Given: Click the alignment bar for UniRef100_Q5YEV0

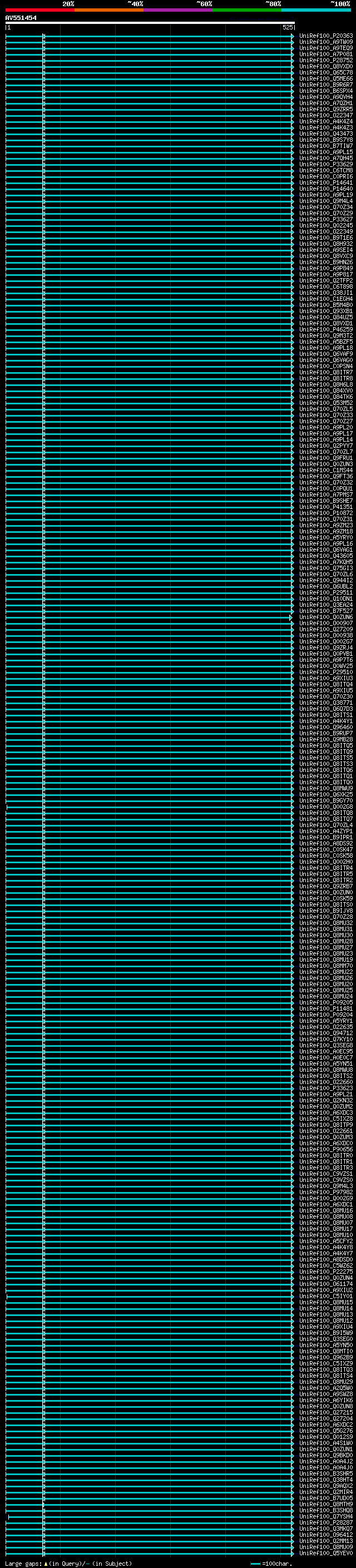Looking at the screenshot, I should 150,1554.
